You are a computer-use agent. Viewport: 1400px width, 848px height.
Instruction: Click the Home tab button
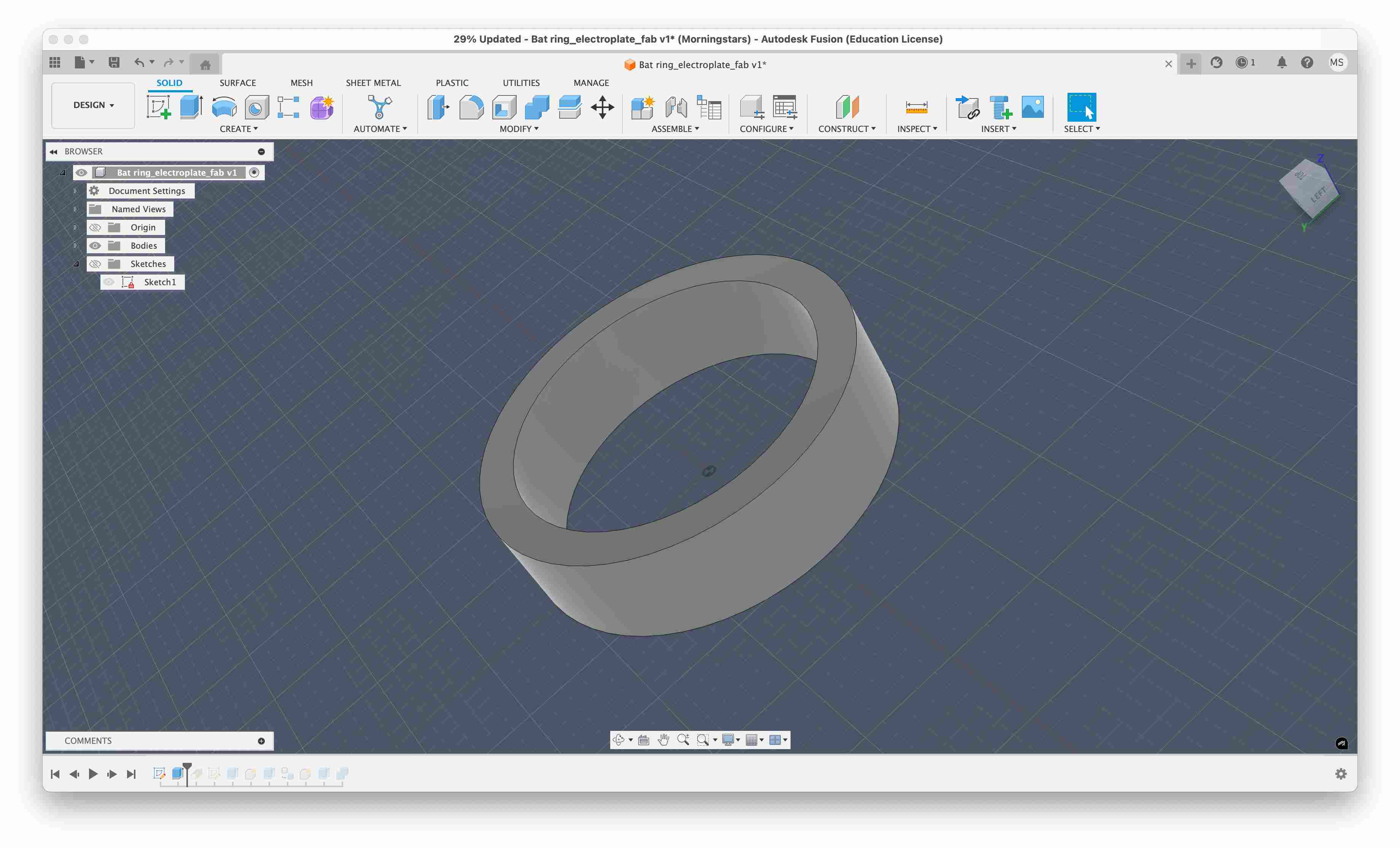(205, 64)
